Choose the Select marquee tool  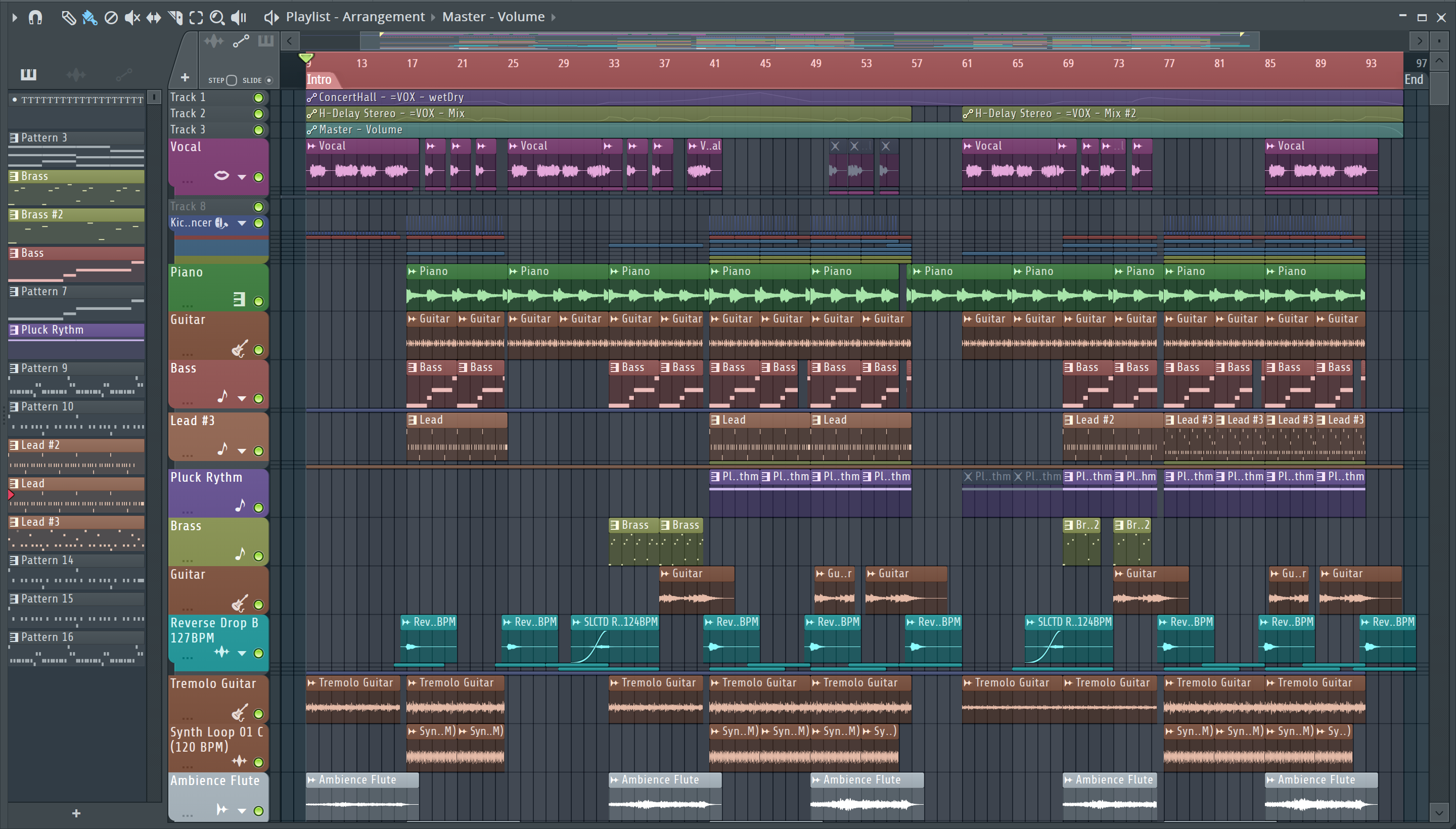click(196, 18)
